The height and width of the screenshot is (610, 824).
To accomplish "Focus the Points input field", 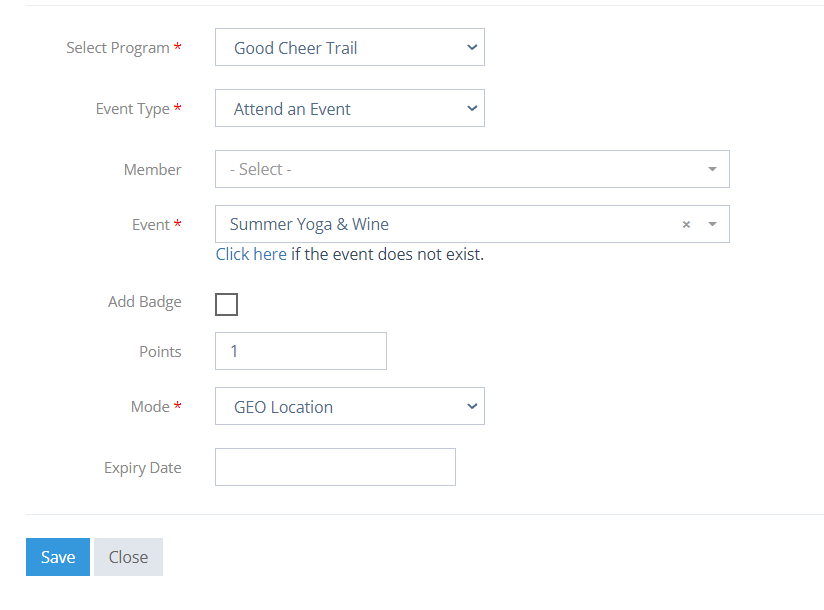I will (x=301, y=351).
